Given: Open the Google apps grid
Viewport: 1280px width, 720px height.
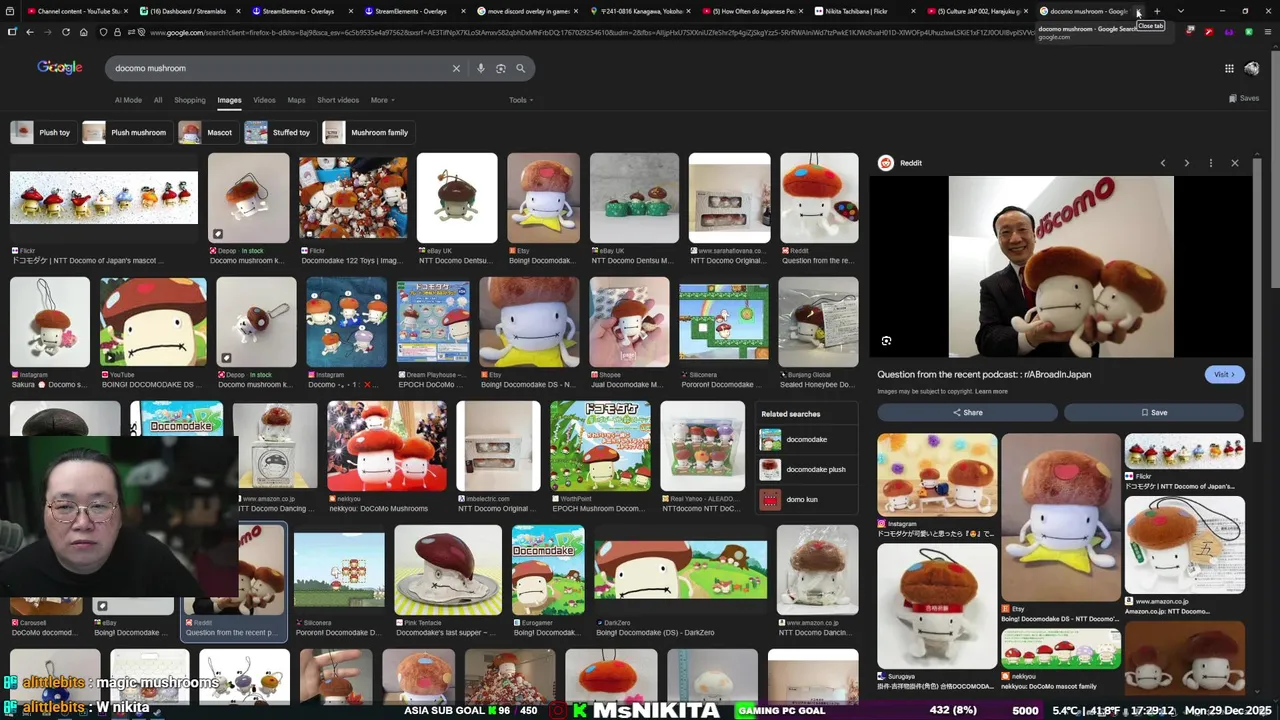Looking at the screenshot, I should [x=1229, y=68].
